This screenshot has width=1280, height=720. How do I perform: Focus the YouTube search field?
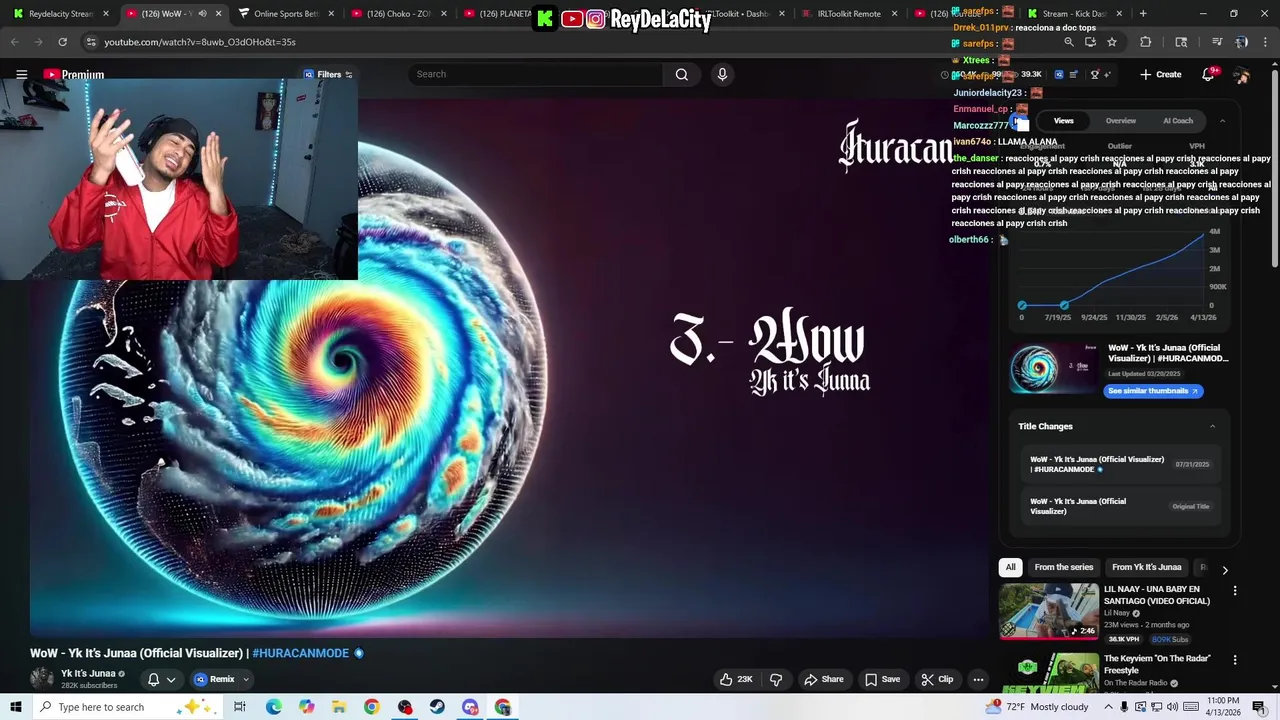538,74
